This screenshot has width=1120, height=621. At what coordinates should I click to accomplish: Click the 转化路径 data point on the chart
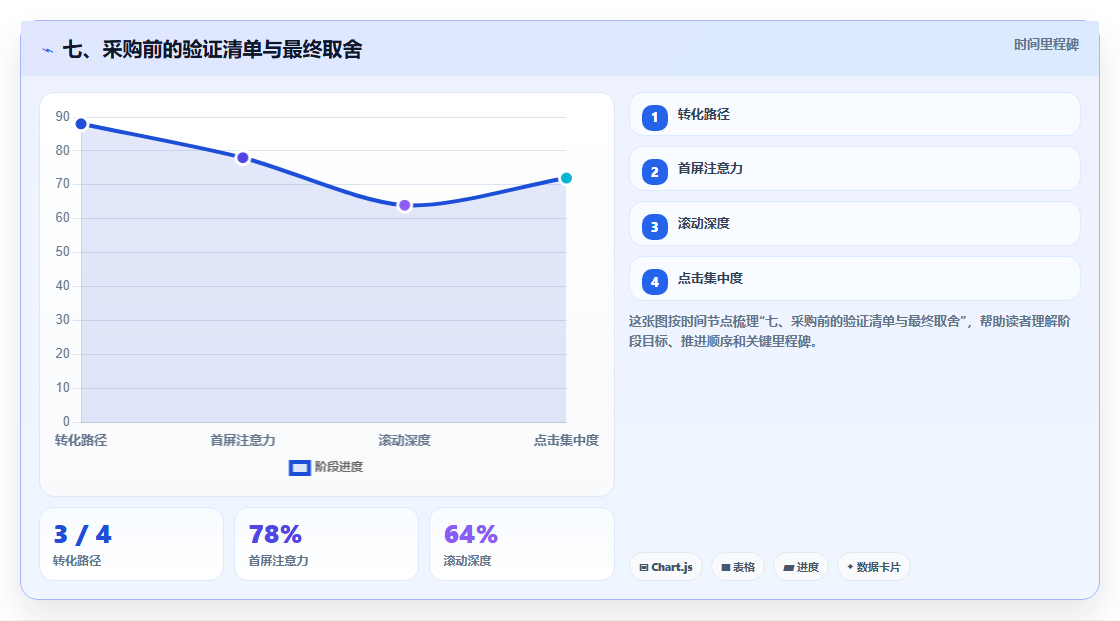pyautogui.click(x=81, y=124)
